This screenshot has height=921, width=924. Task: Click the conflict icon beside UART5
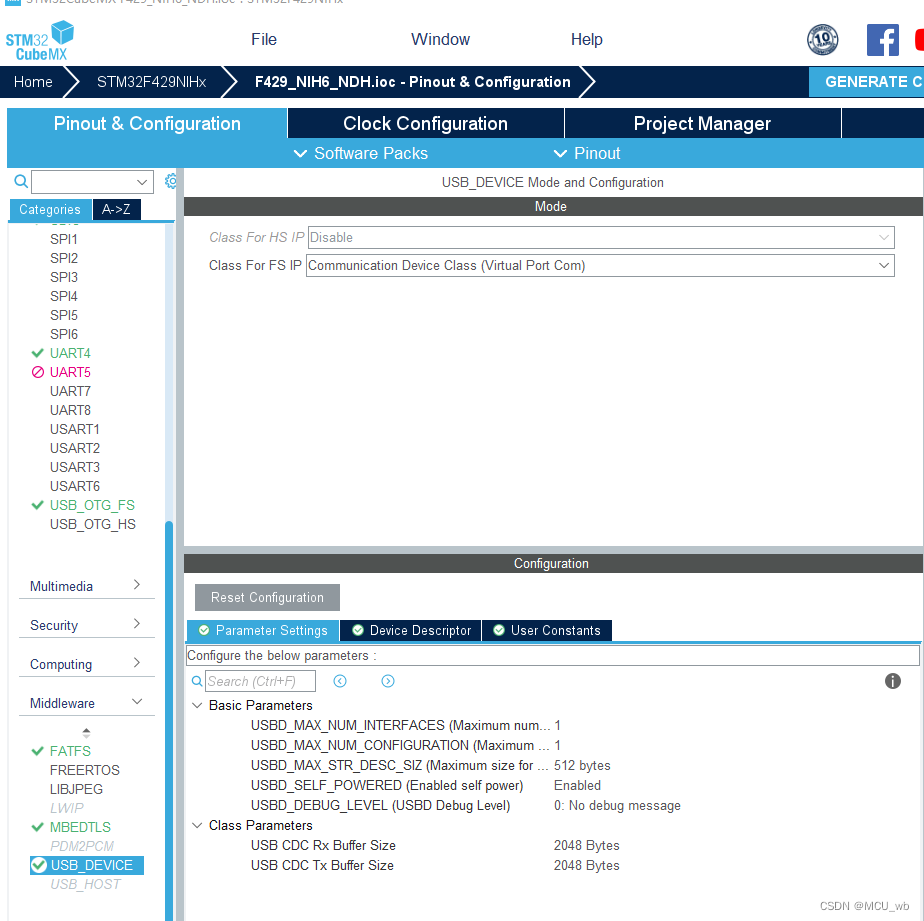pos(38,372)
